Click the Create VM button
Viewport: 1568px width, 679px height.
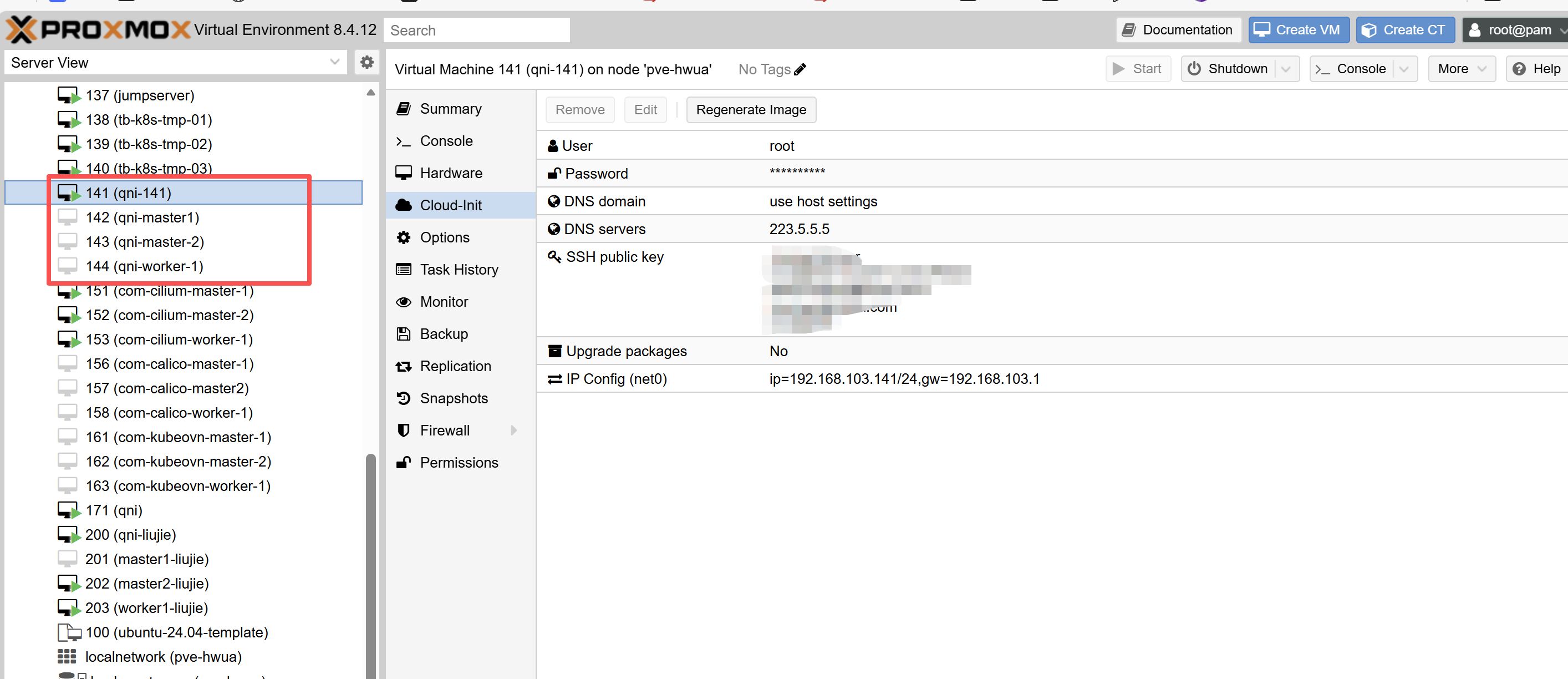tap(1298, 30)
